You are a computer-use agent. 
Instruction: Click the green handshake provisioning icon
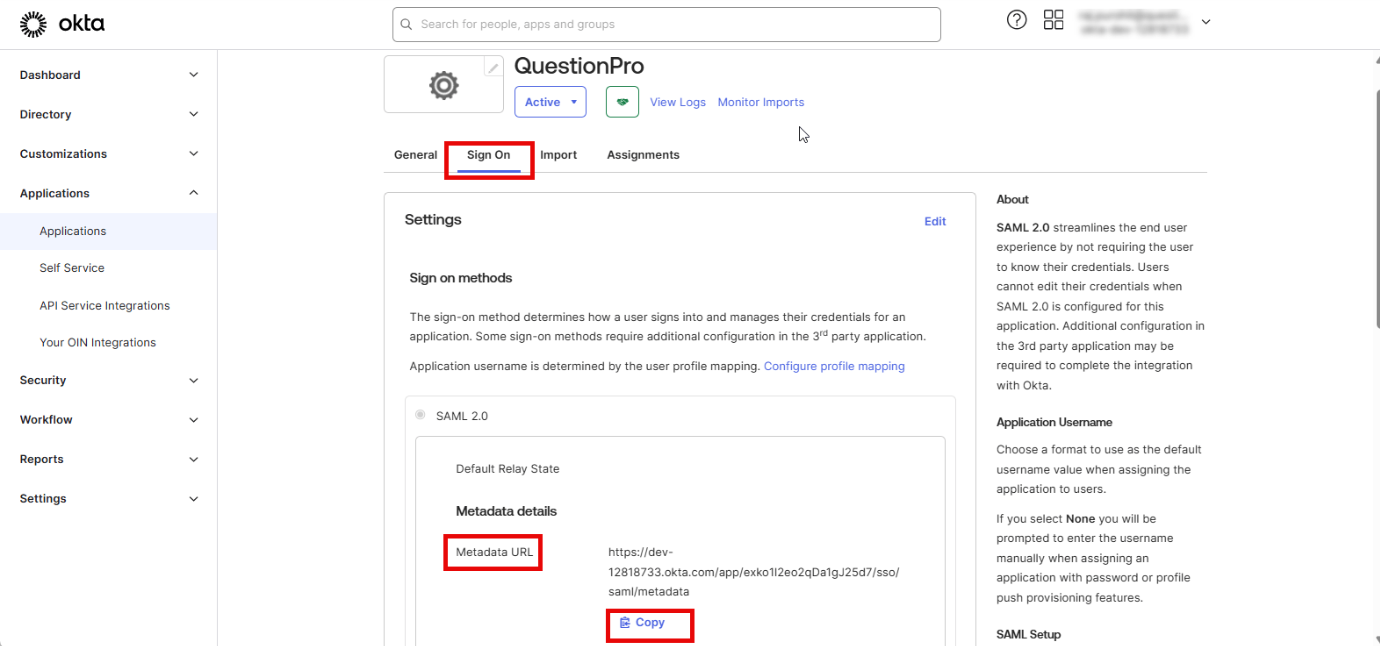622,102
